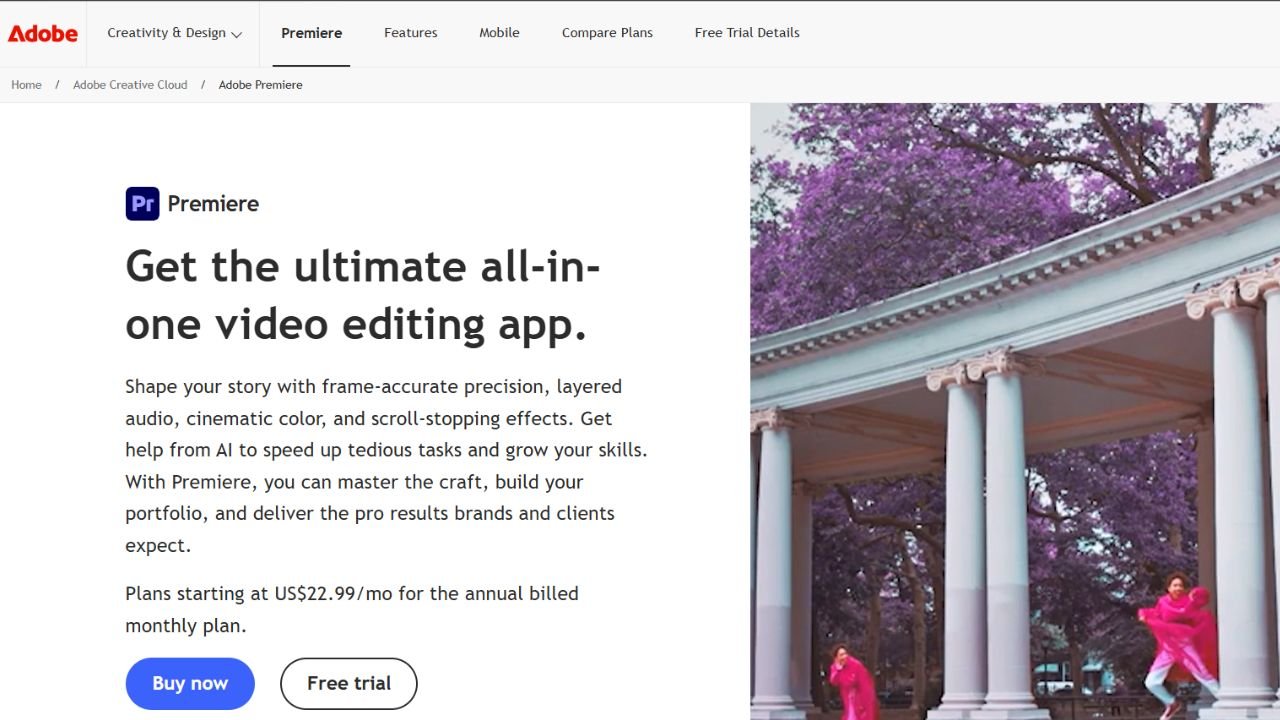The image size is (1280, 720).
Task: Open Compare Plans in navigation
Action: point(607,33)
